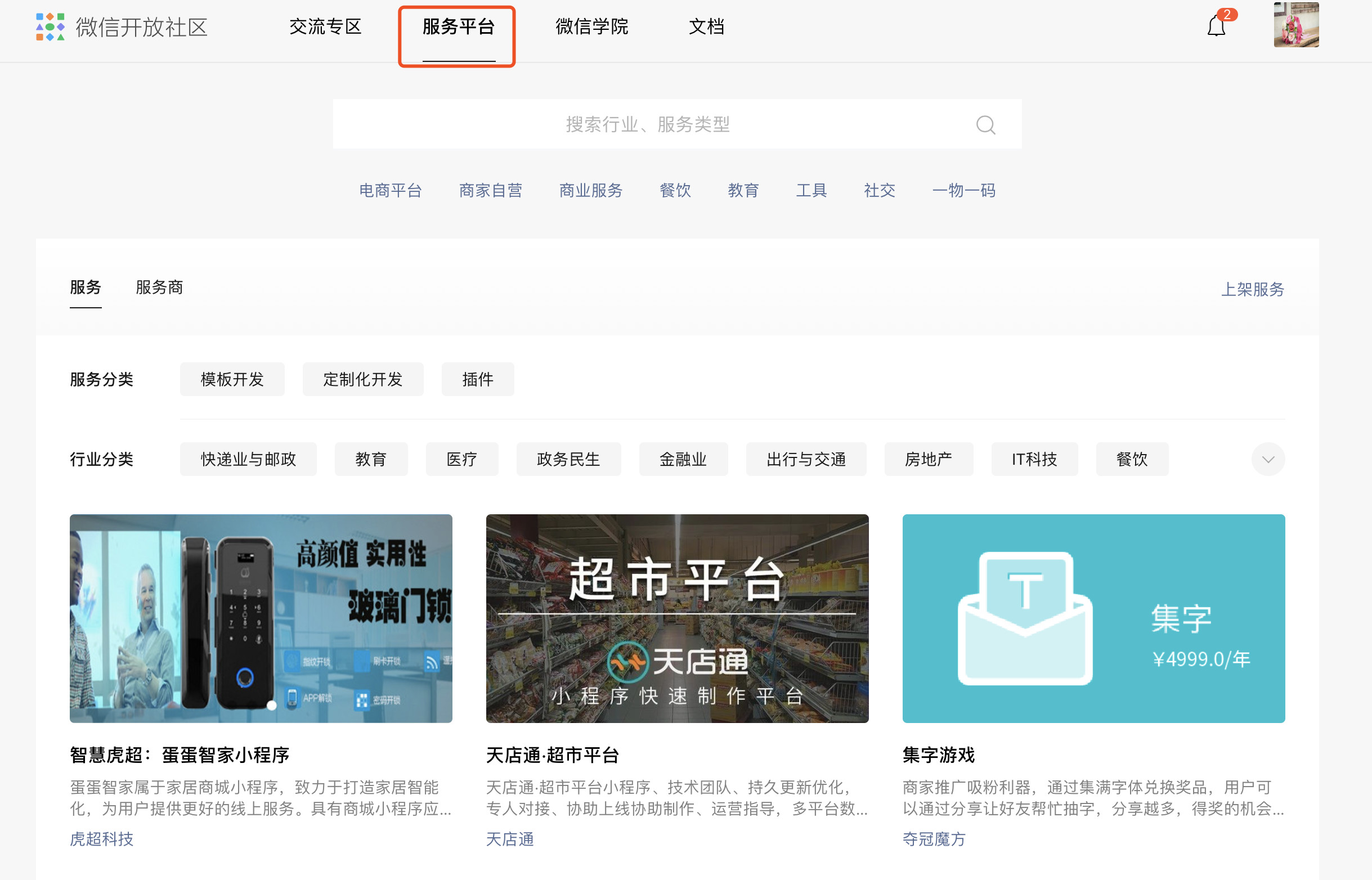Open the glass door lock thumbnail
Image resolution: width=1372 pixels, height=880 pixels.
tap(261, 618)
